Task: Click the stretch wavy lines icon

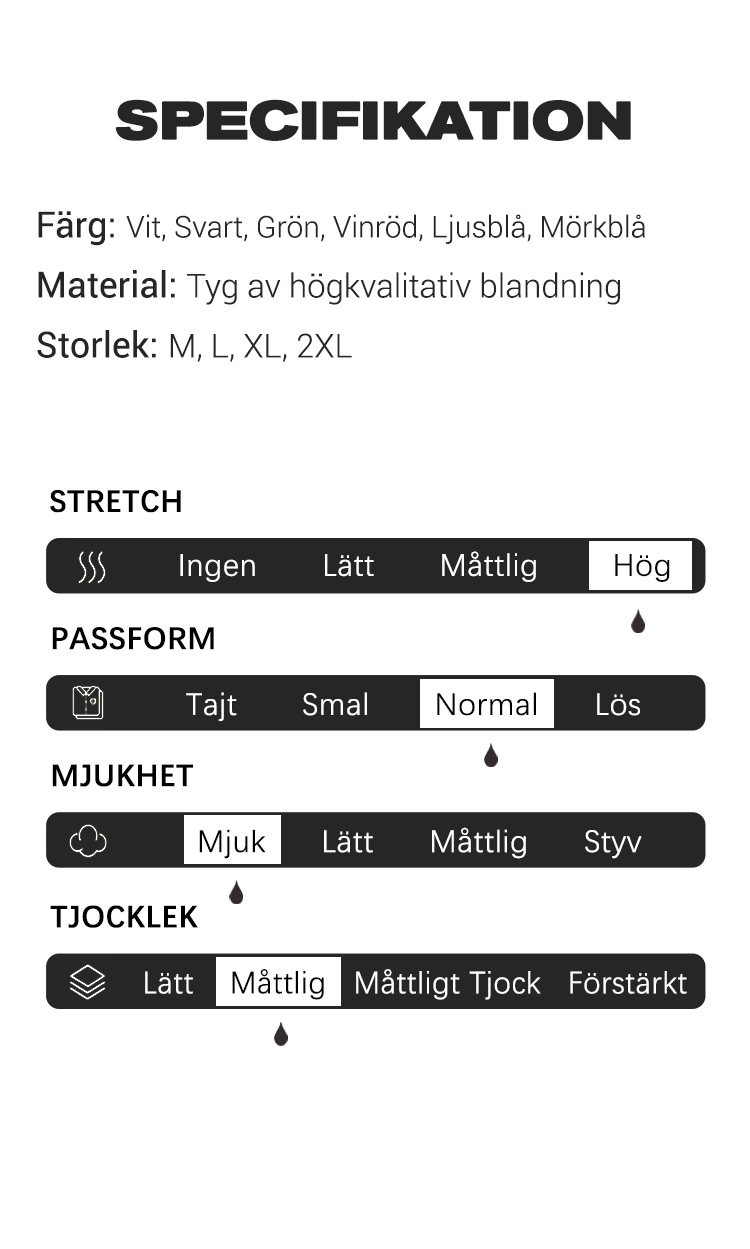Action: pos(91,567)
